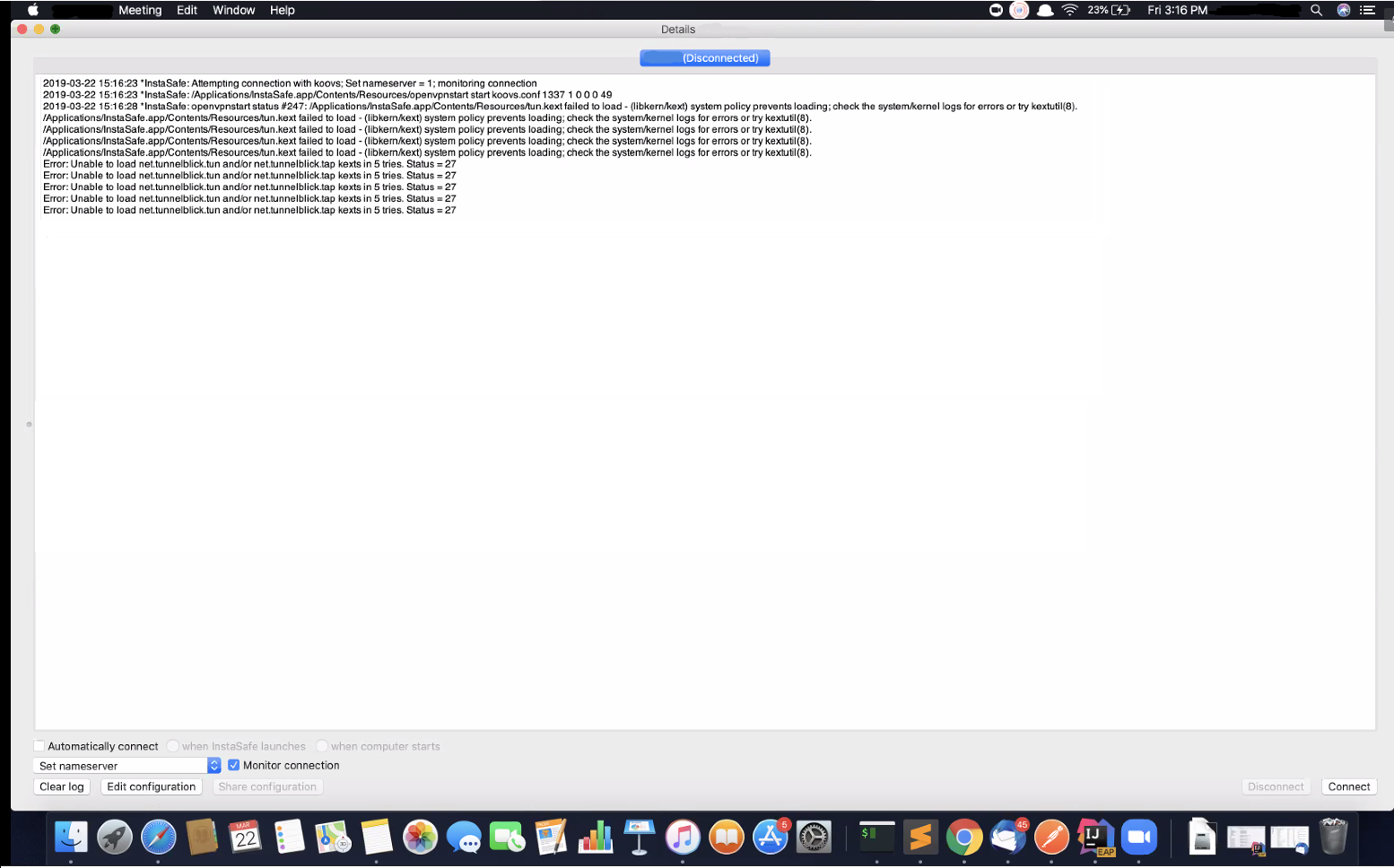Screen dimensions: 1394x868
Task: Open Wi-Fi status menu in menu bar
Action: pos(1069,10)
